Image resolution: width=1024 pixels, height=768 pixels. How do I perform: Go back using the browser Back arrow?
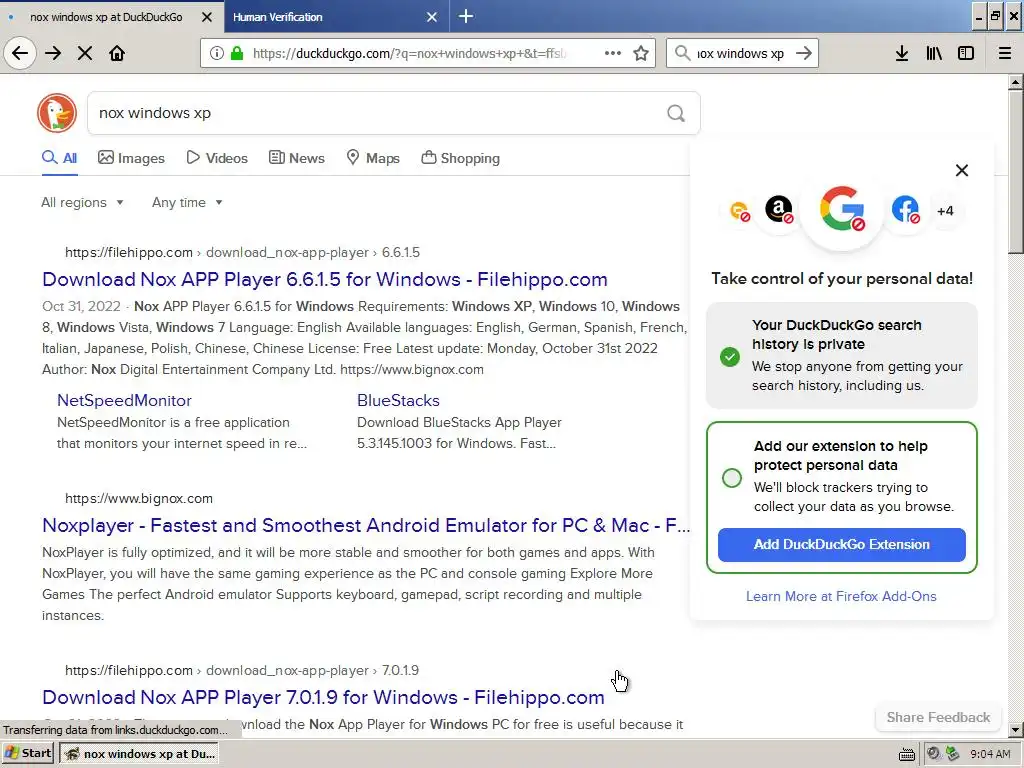[x=20, y=54]
